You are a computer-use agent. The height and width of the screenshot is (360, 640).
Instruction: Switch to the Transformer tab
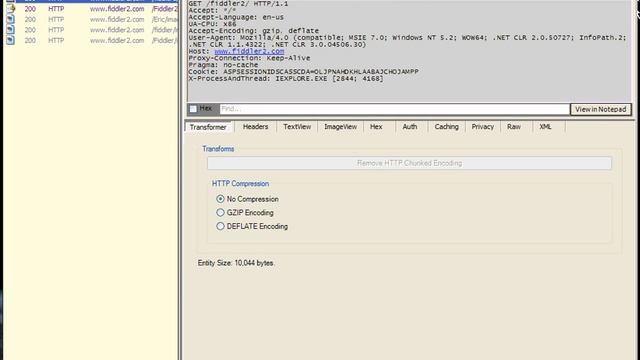point(208,127)
